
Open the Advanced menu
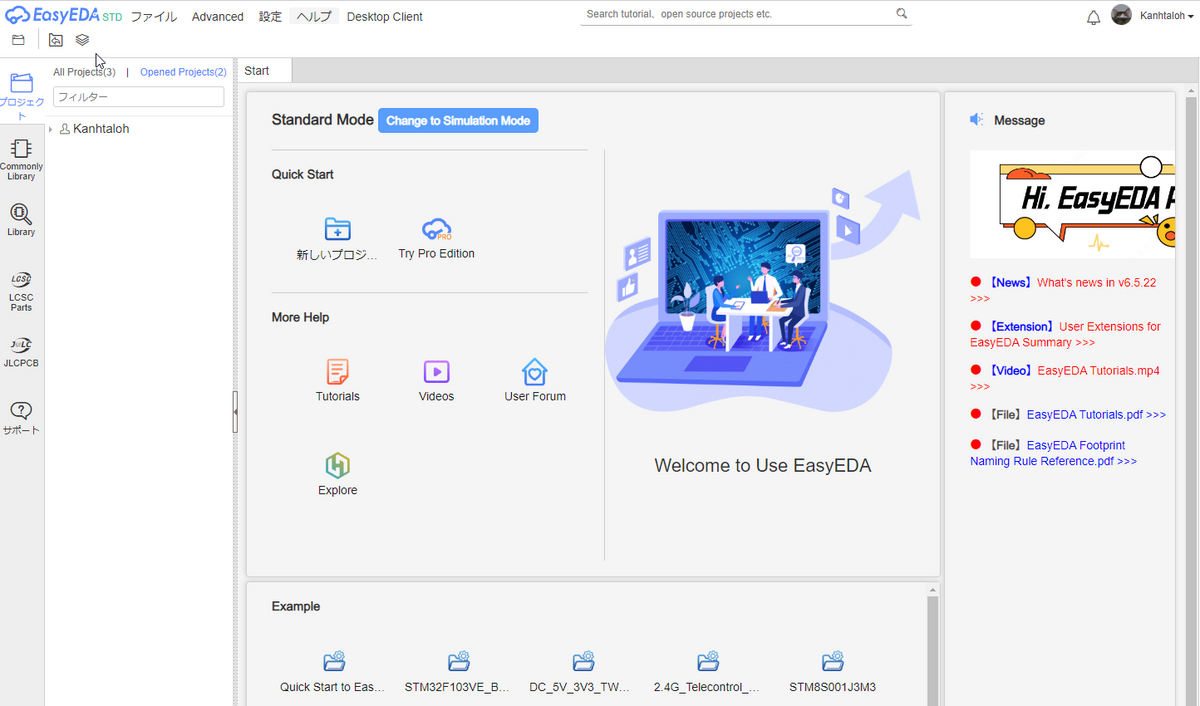pos(218,16)
